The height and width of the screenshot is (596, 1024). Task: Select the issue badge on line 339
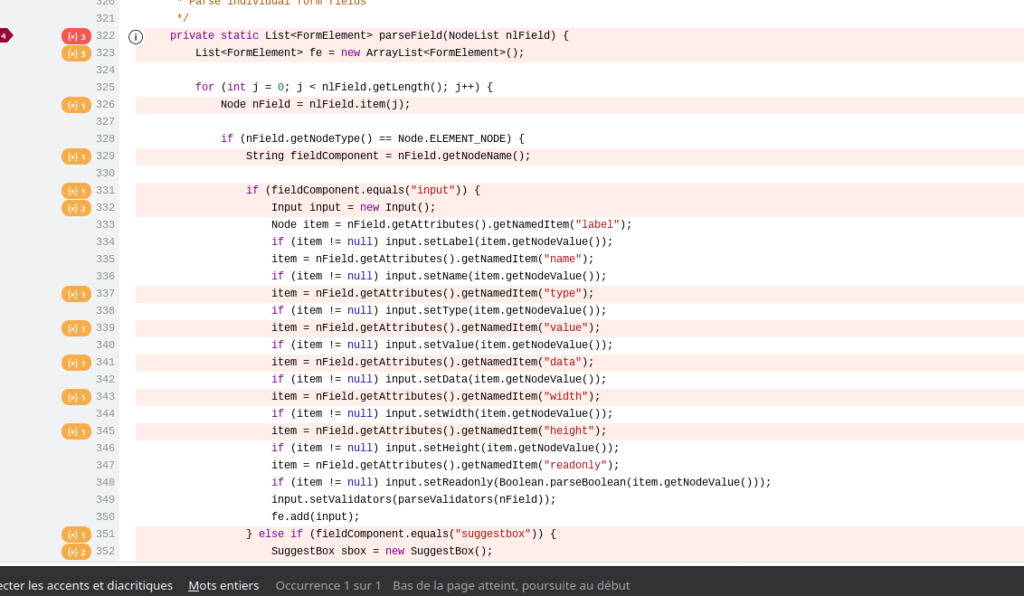pyautogui.click(x=75, y=327)
